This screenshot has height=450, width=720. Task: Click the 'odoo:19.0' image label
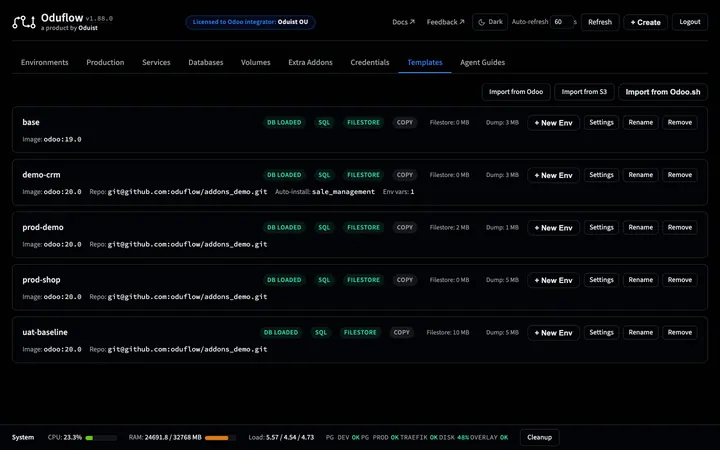pyautogui.click(x=62, y=139)
